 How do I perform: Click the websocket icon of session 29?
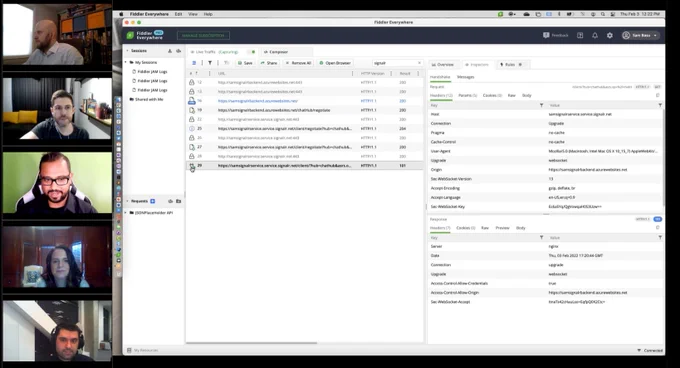point(192,166)
